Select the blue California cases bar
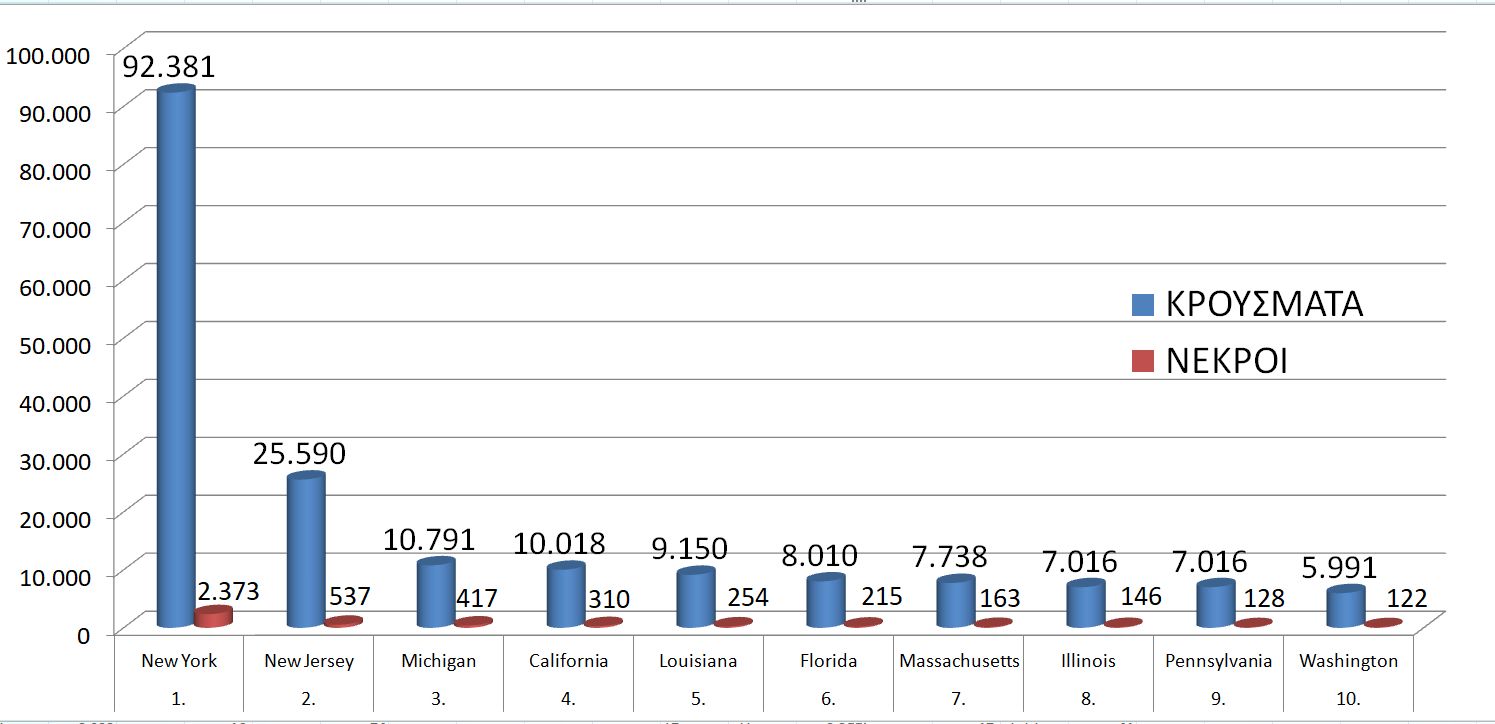The width and height of the screenshot is (1495, 724). point(565,595)
